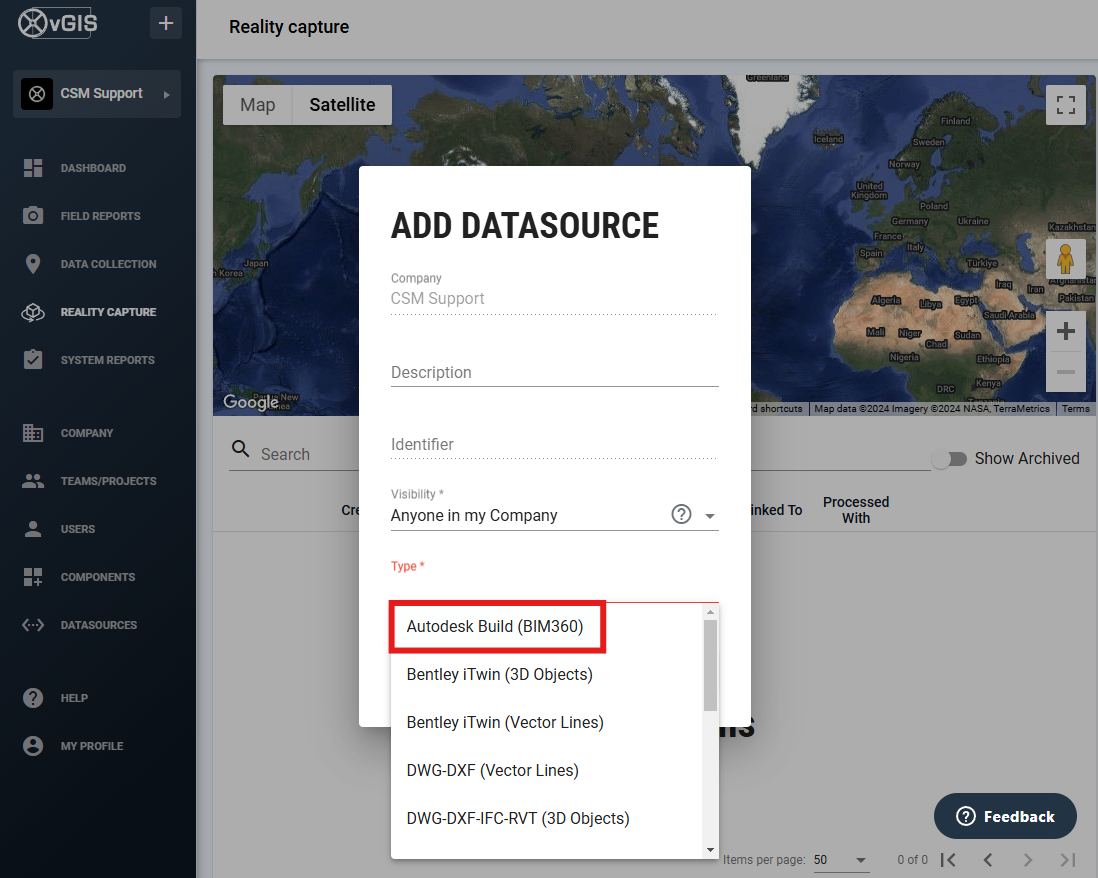
Task: Switch map to Satellite view
Action: tap(342, 105)
